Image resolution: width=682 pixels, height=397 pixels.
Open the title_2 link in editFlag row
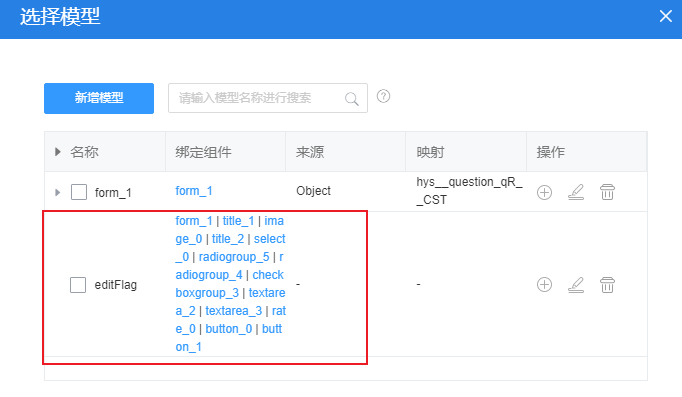[x=228, y=239]
